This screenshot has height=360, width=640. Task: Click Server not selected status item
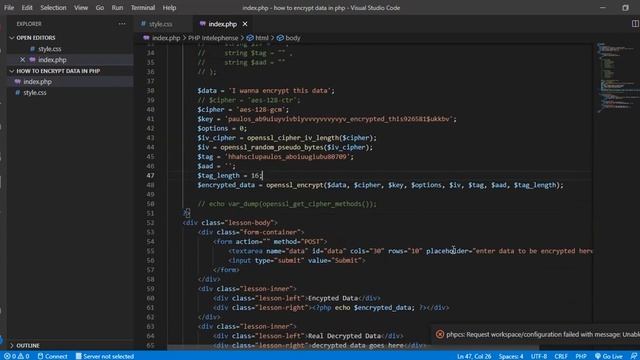point(104,356)
